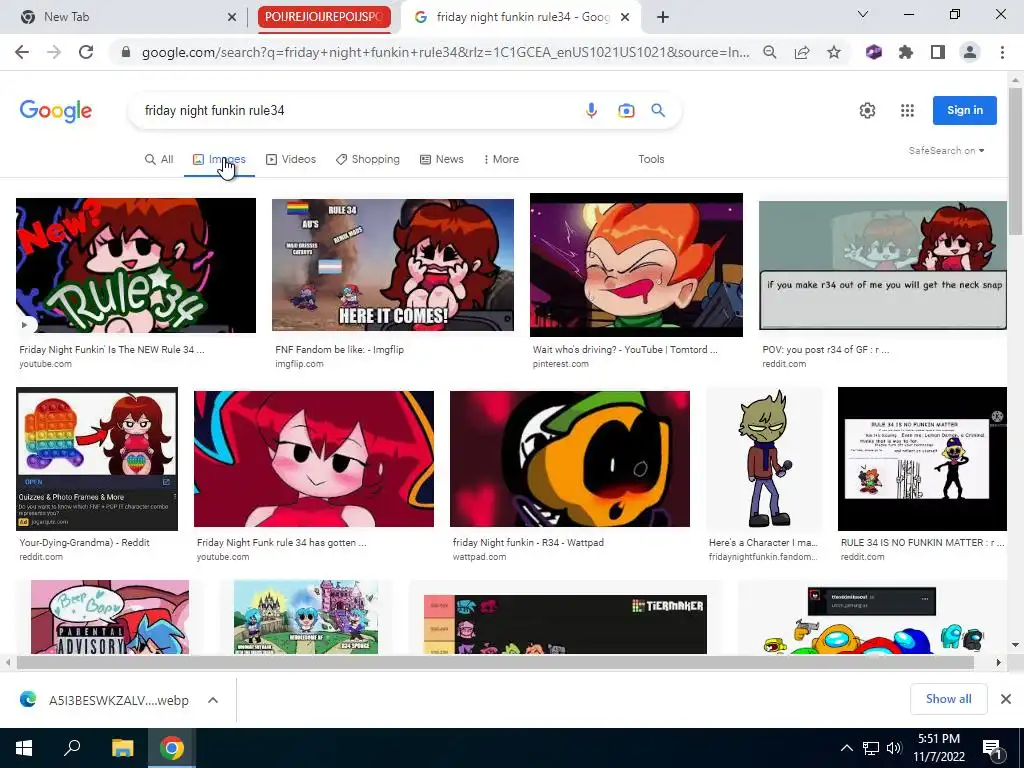Open the Extensions puzzle-piece menu
This screenshot has height=768, width=1024.
906,52
